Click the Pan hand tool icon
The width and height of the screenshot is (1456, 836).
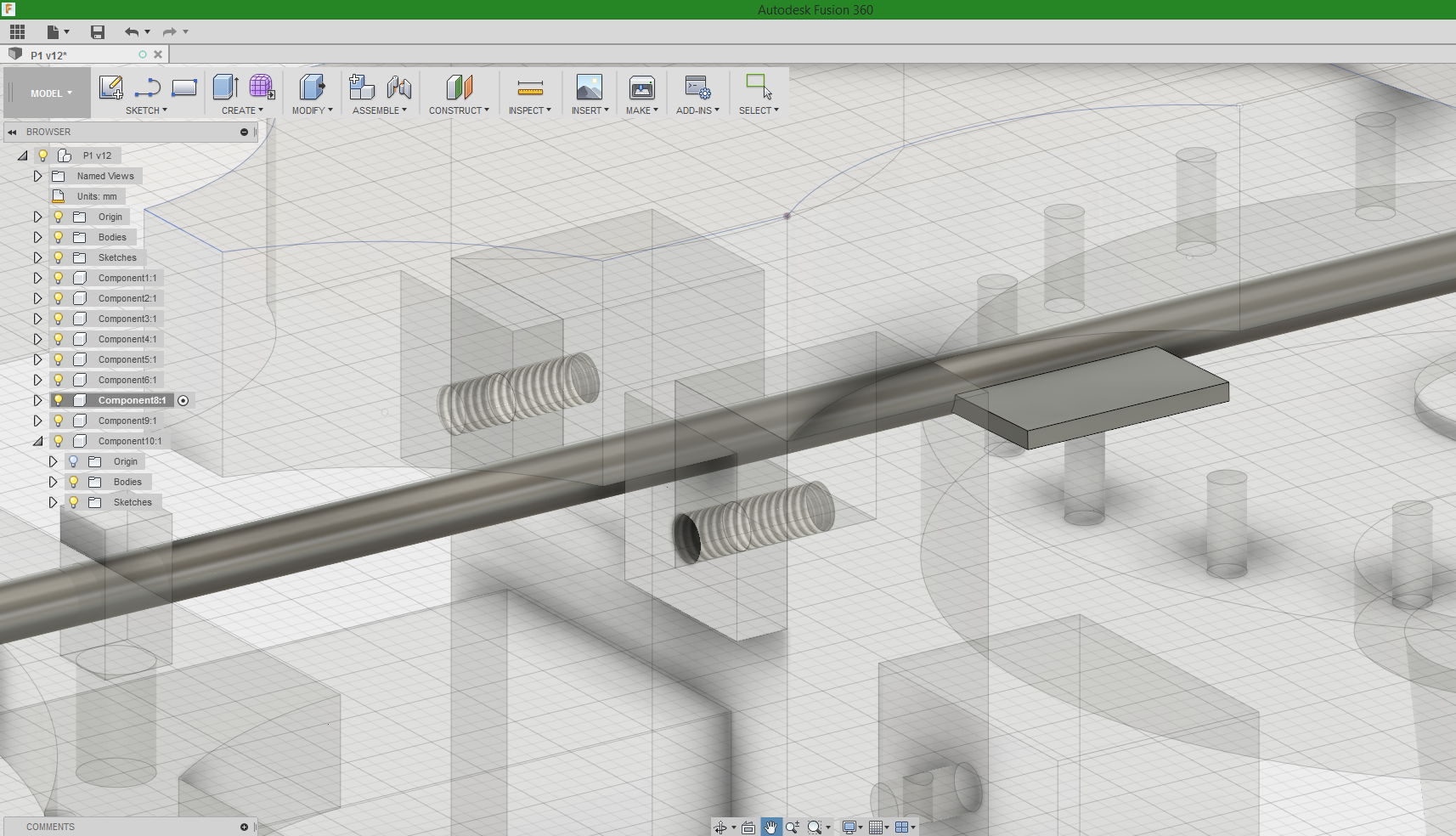[x=770, y=828]
